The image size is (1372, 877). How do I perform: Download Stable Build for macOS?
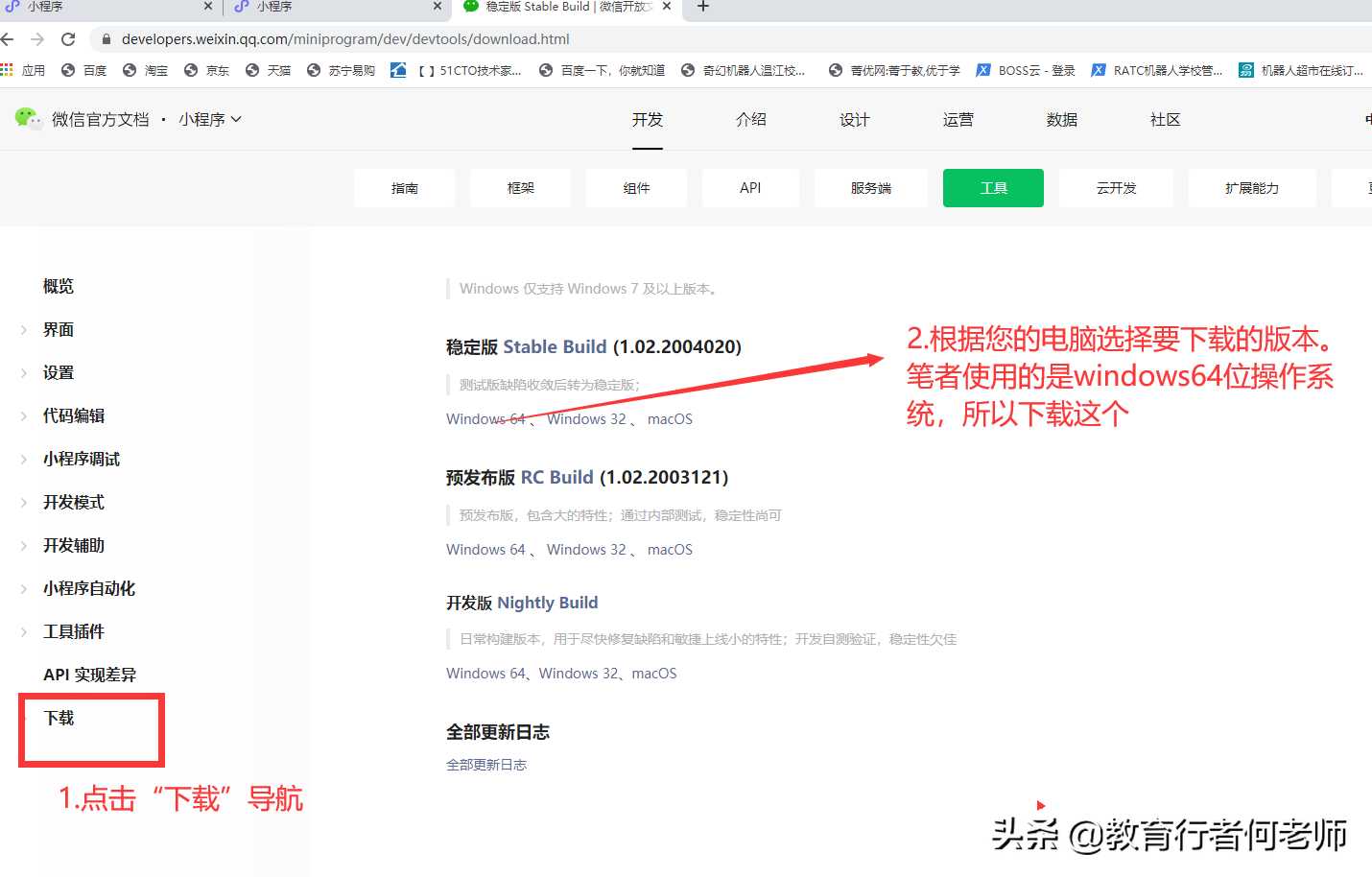pyautogui.click(x=670, y=419)
